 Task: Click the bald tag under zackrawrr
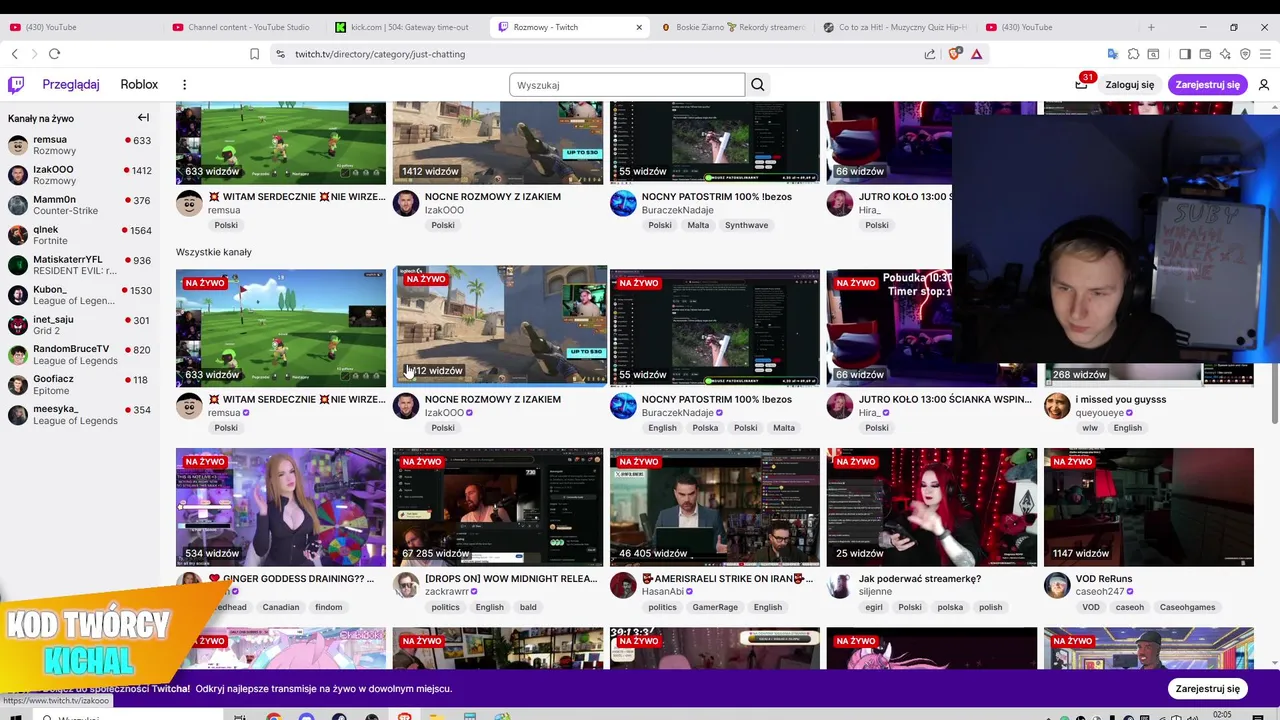click(x=528, y=607)
